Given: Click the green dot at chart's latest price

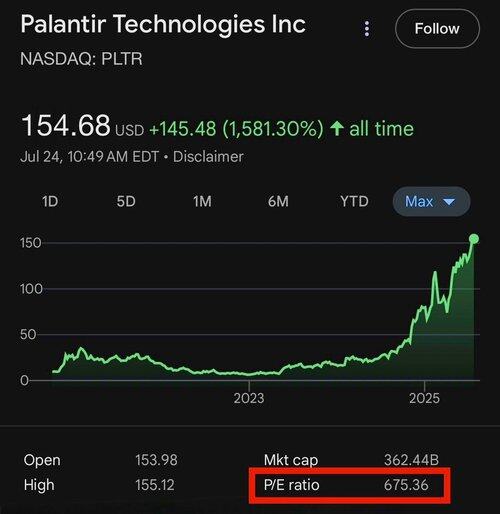Looking at the screenshot, I should click(x=474, y=239).
